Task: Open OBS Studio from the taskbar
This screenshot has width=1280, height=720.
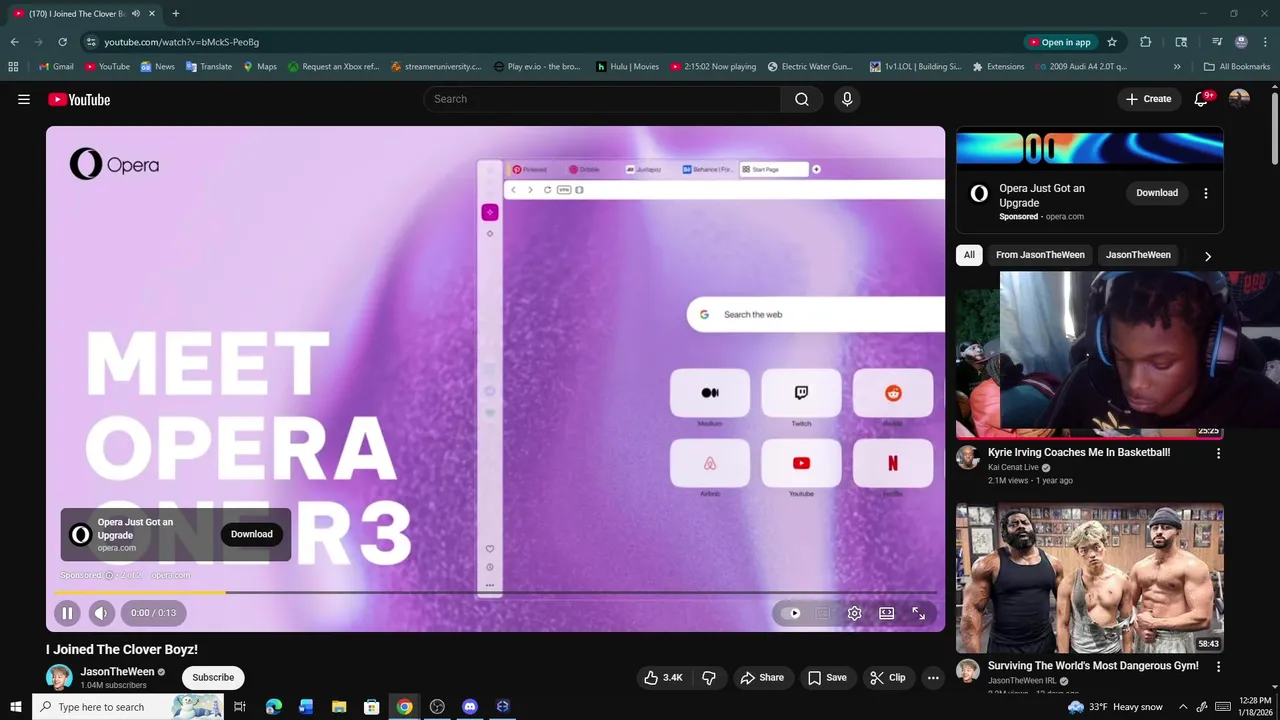Action: pos(437,707)
